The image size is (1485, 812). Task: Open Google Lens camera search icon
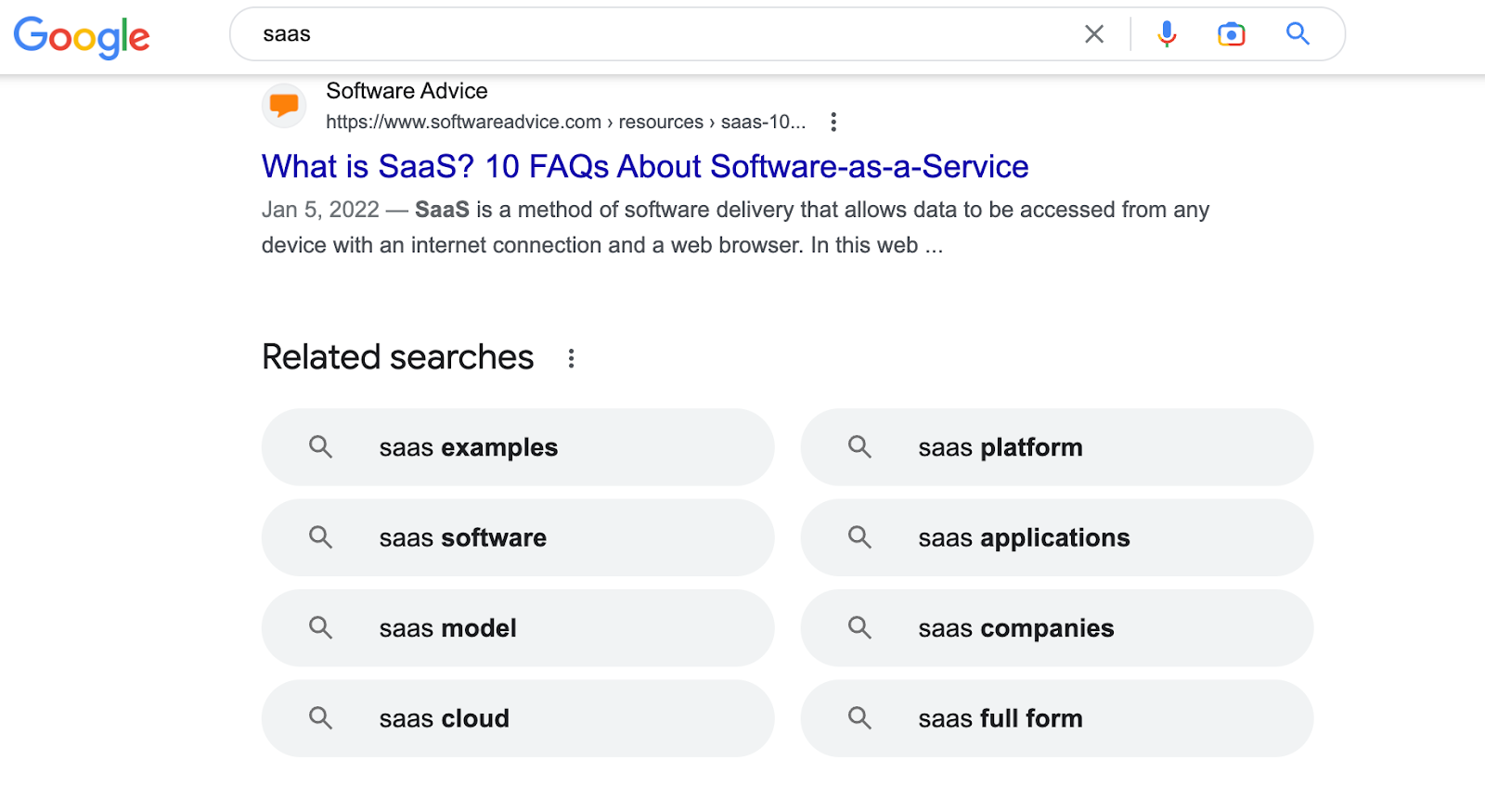point(1231,34)
